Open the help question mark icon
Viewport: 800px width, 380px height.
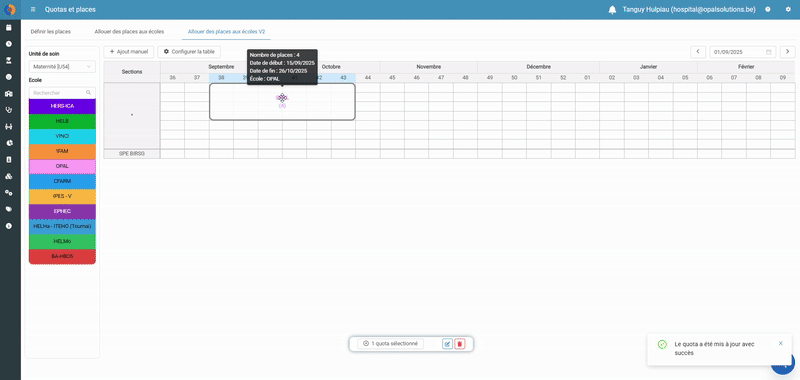point(767,10)
